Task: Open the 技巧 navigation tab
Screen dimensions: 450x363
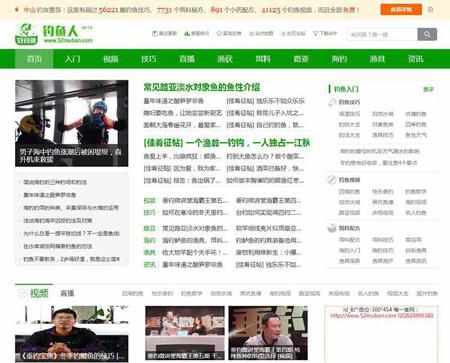Action: (x=149, y=59)
